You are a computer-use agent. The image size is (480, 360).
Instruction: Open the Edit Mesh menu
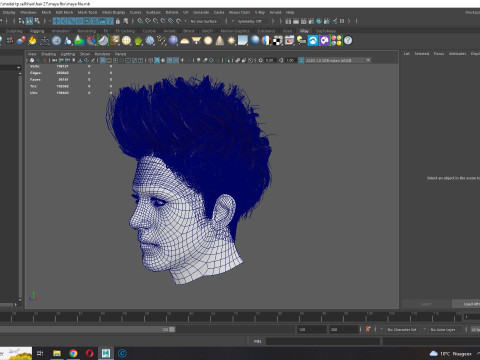(x=64, y=12)
